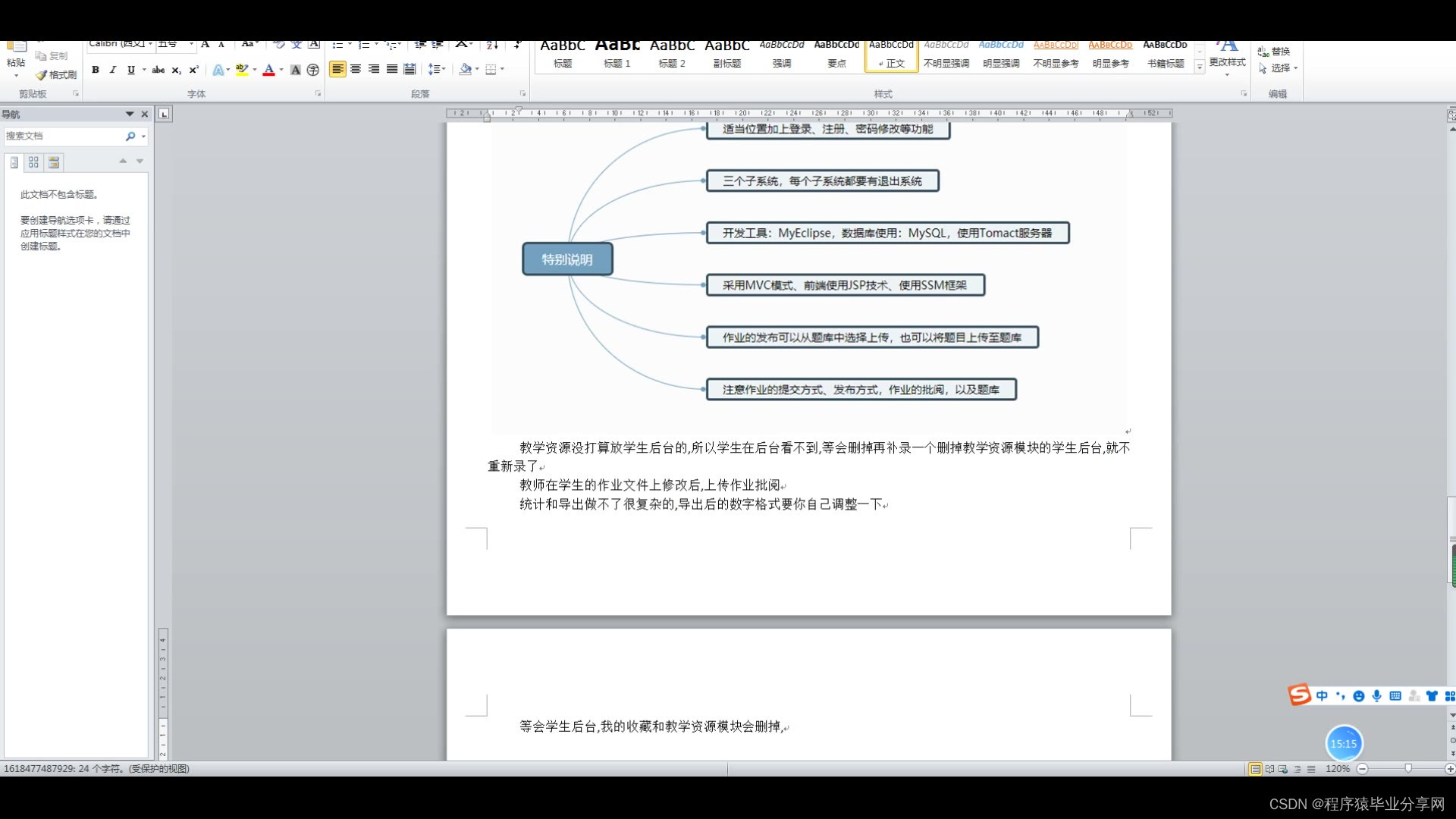Open the text highlight color dropdown
The image size is (1456, 819).
pyautogui.click(x=255, y=70)
